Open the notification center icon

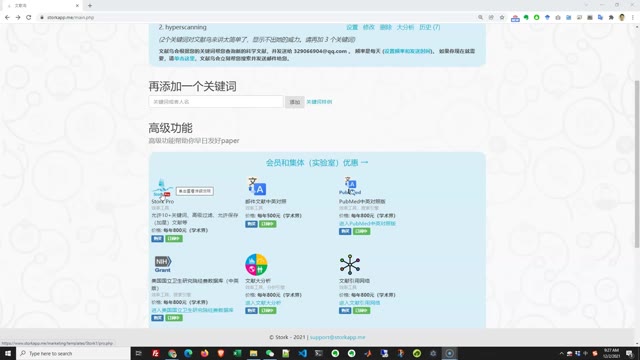630,353
